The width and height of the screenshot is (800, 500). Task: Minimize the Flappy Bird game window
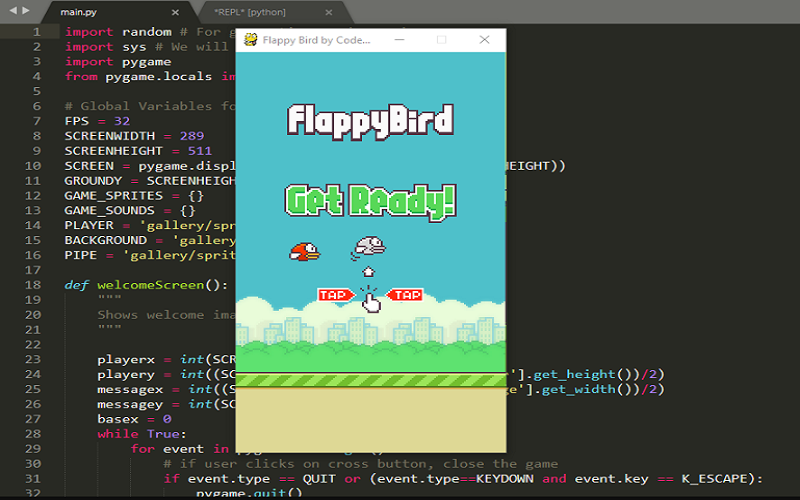coord(399,40)
